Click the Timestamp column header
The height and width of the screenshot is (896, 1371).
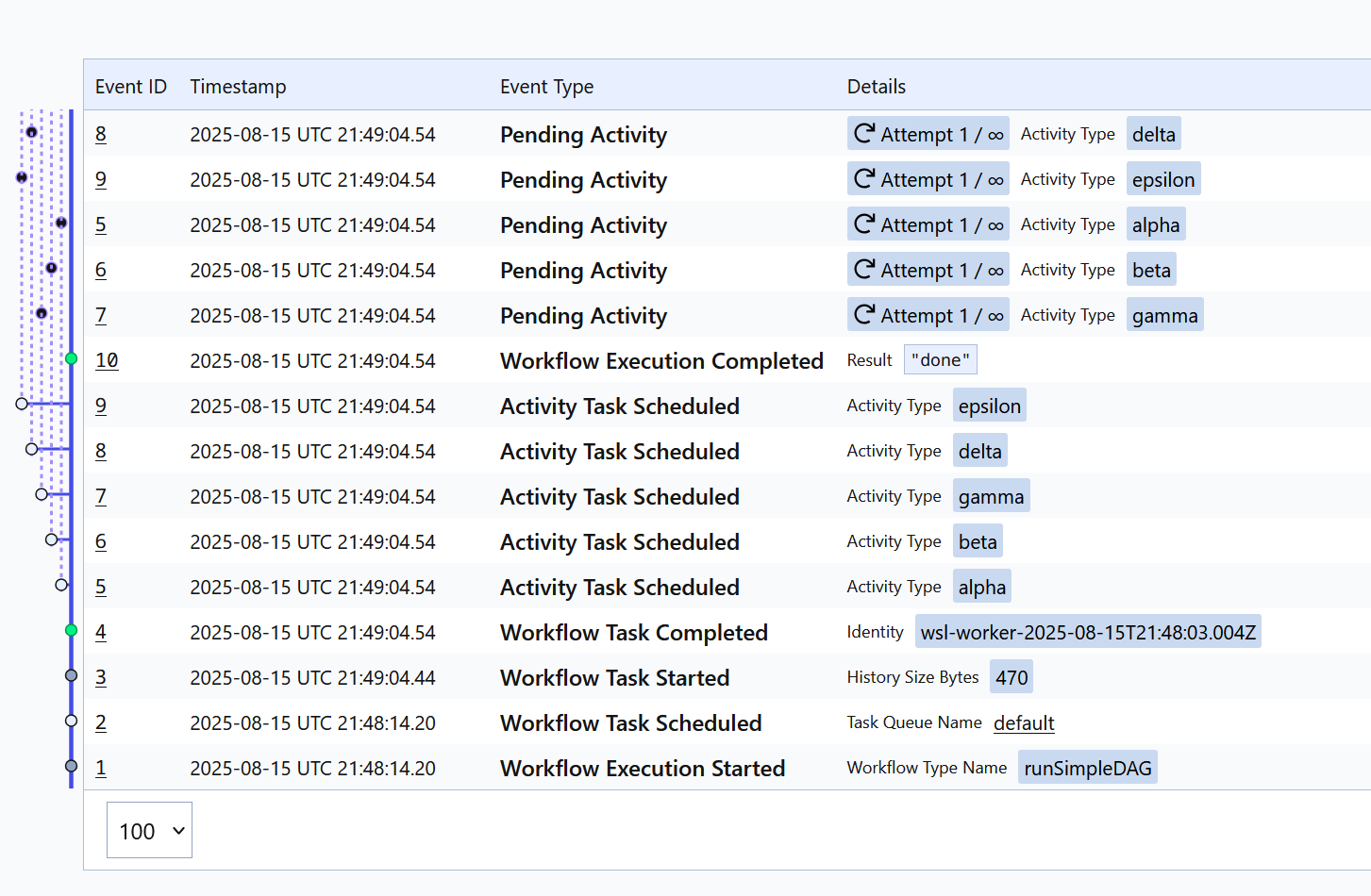coord(238,87)
